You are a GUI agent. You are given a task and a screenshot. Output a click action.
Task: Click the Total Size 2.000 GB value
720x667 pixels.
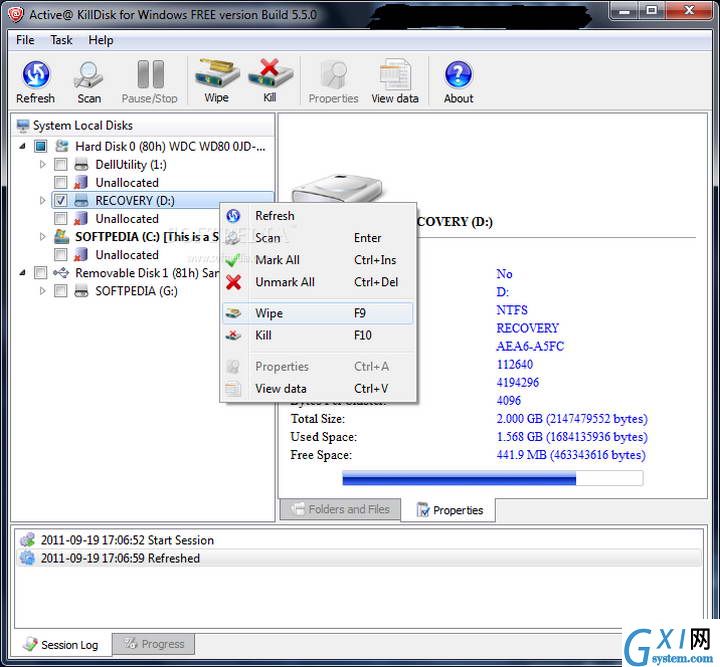coord(572,419)
